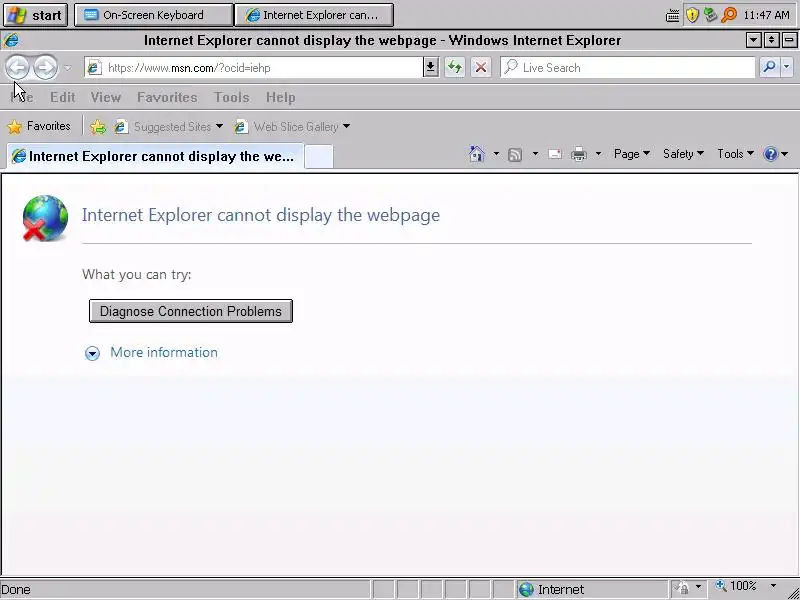
Task: Open the Help menu
Action: [x=280, y=97]
